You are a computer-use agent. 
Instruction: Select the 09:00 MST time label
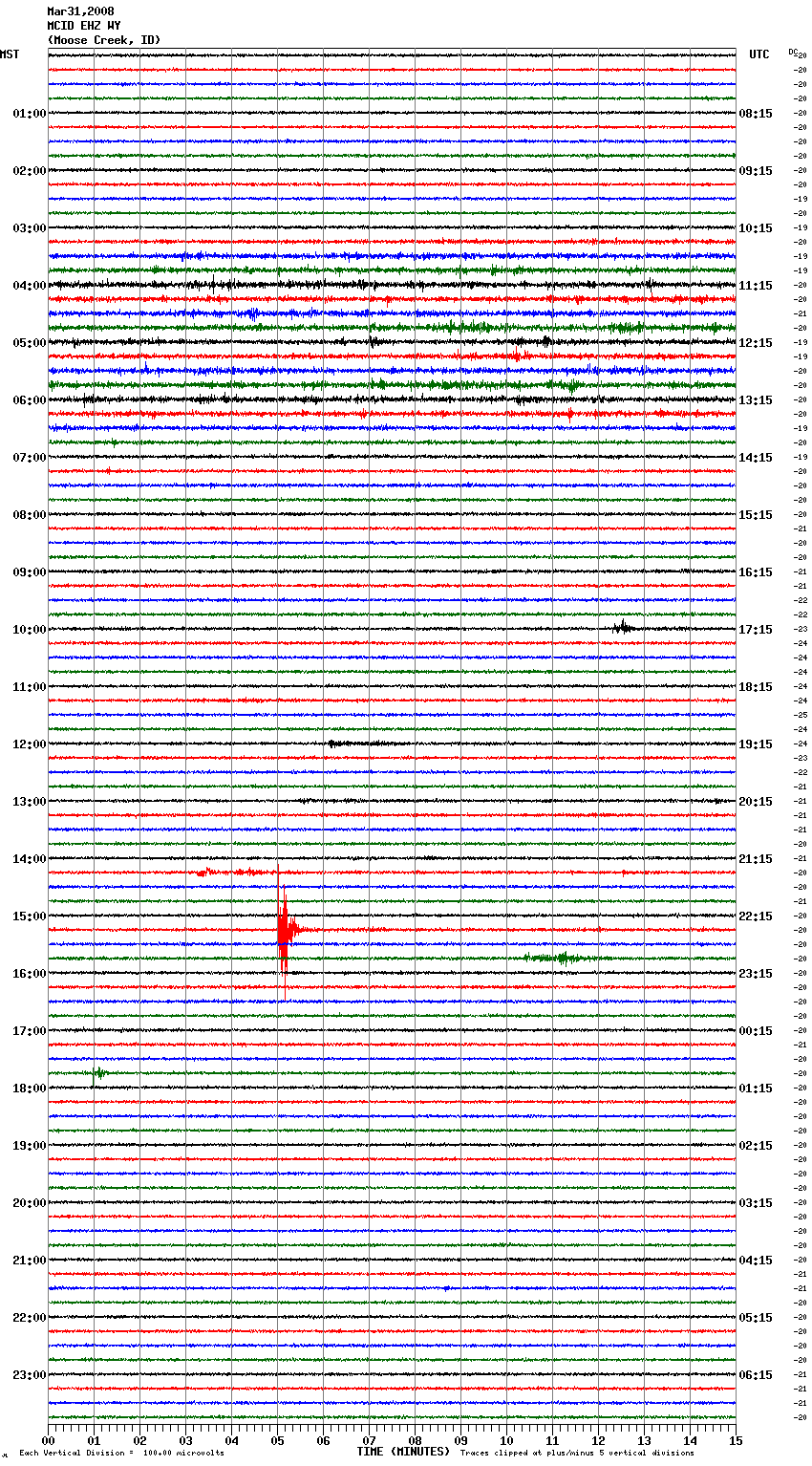(x=30, y=572)
